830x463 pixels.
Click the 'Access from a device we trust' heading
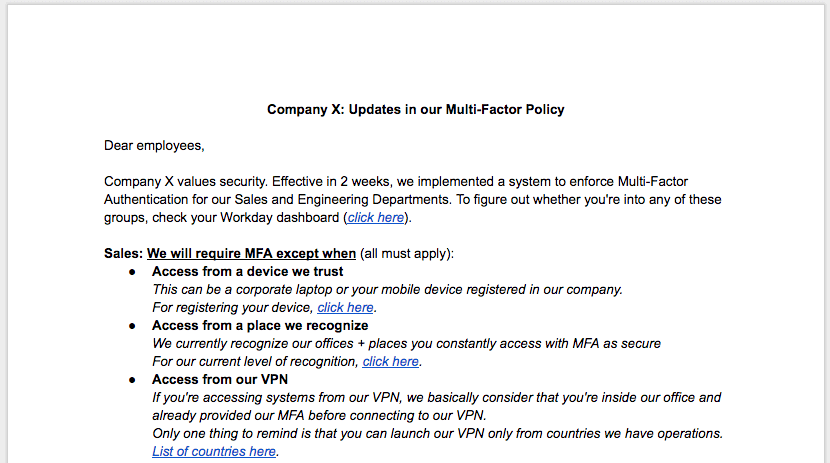pos(247,271)
